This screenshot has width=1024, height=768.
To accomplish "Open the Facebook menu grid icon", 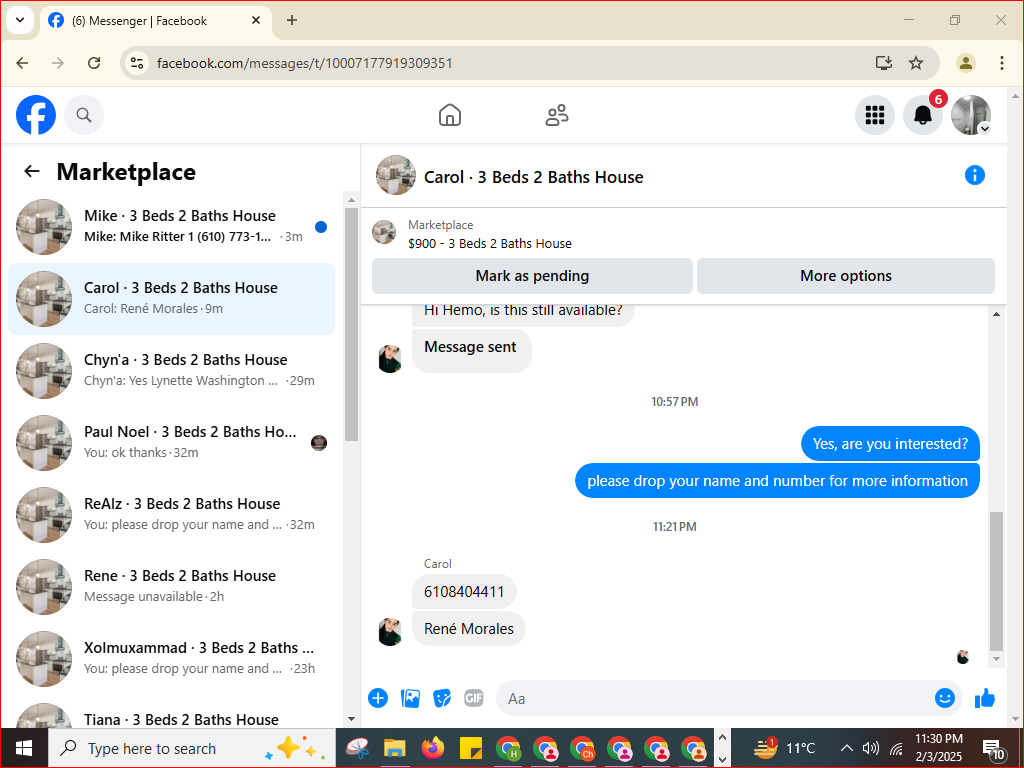I will (874, 116).
